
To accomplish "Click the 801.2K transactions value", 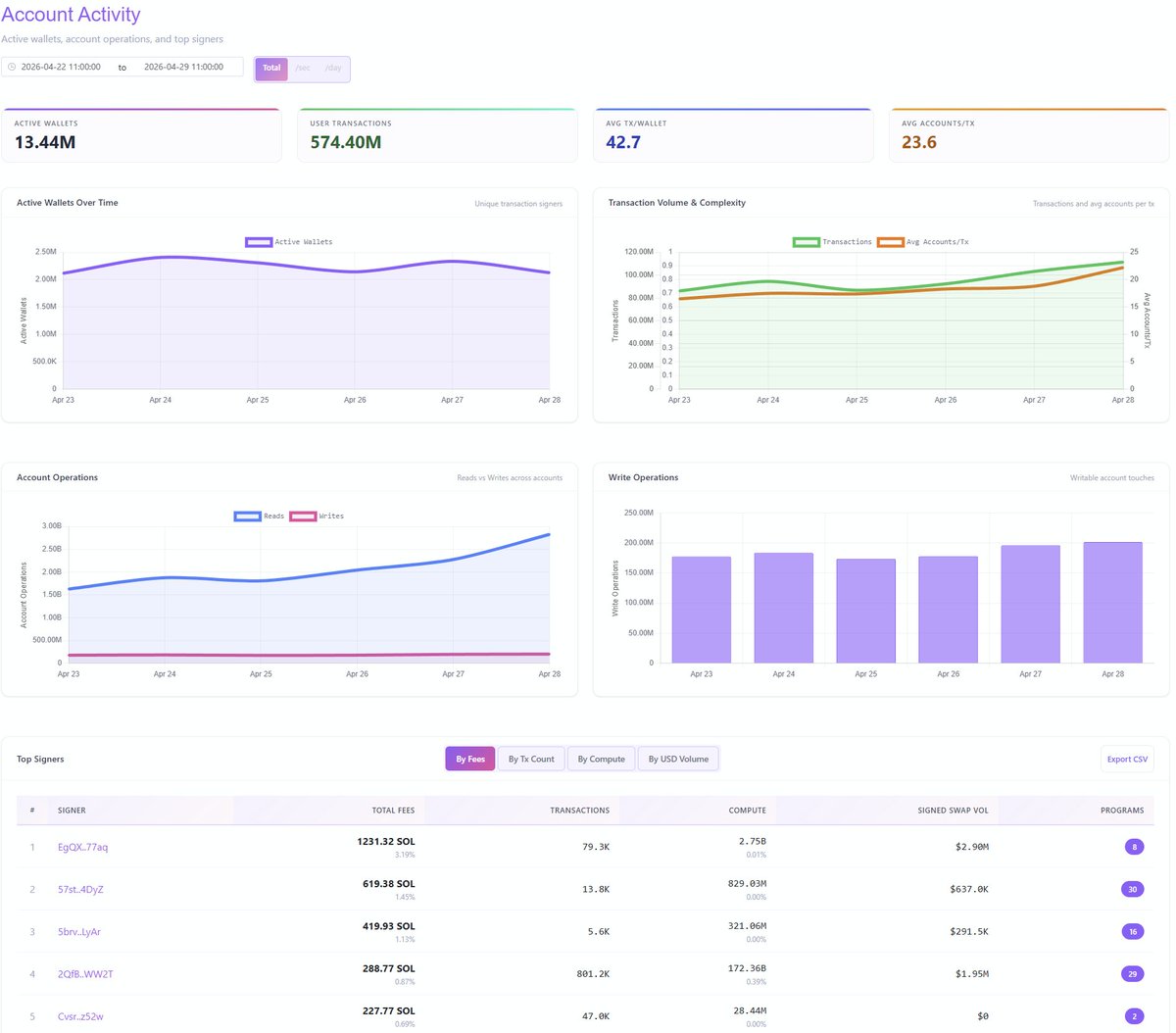I will coord(593,974).
